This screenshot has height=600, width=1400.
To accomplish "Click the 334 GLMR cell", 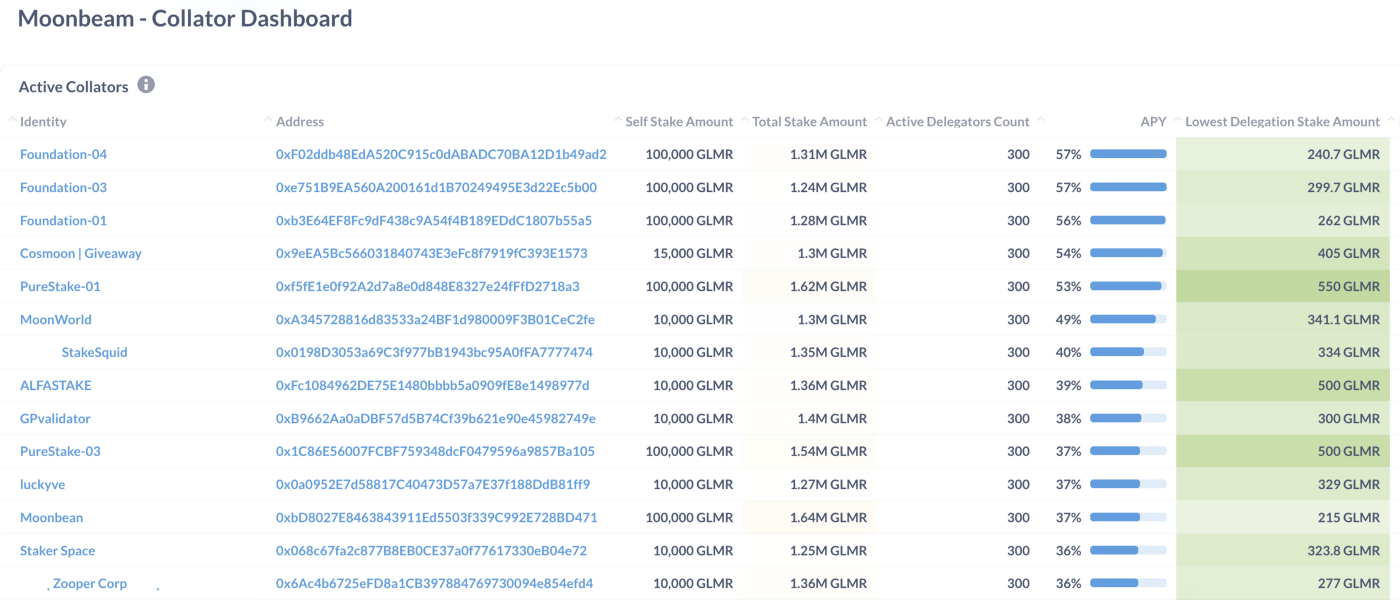I will pos(1283,352).
